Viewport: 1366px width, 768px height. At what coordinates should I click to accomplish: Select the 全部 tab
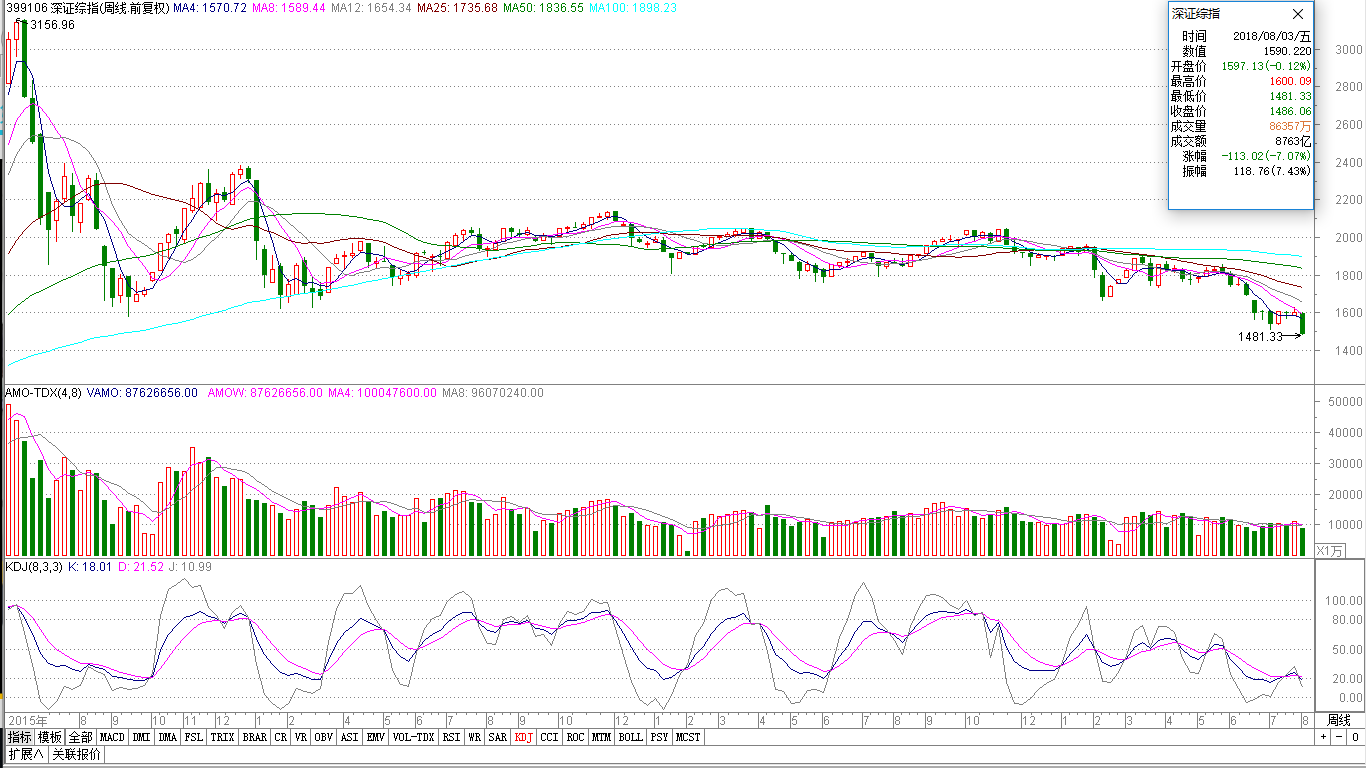point(80,737)
